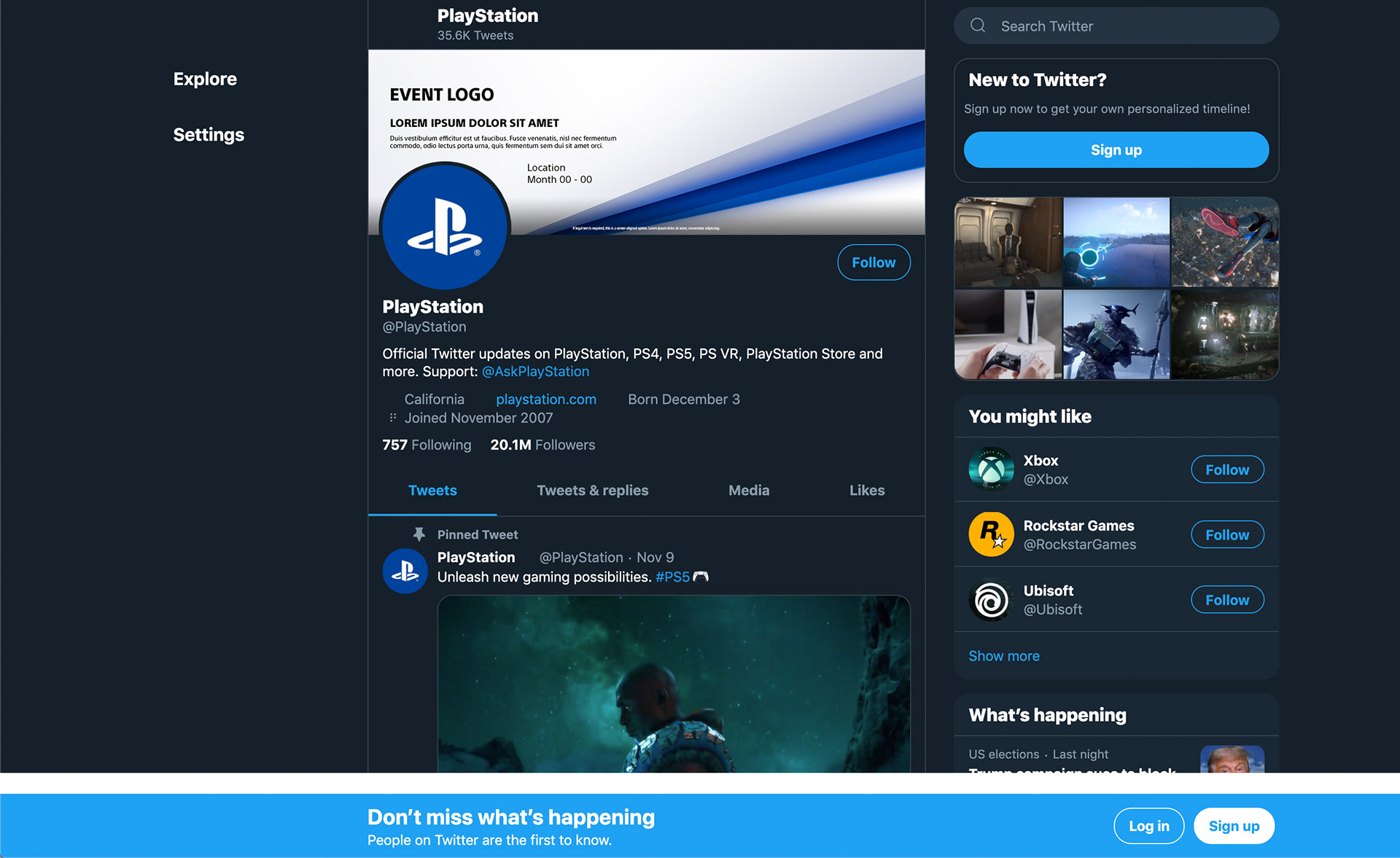The image size is (1400, 858).
Task: Click the 35.6K Tweets header count
Action: click(x=475, y=35)
